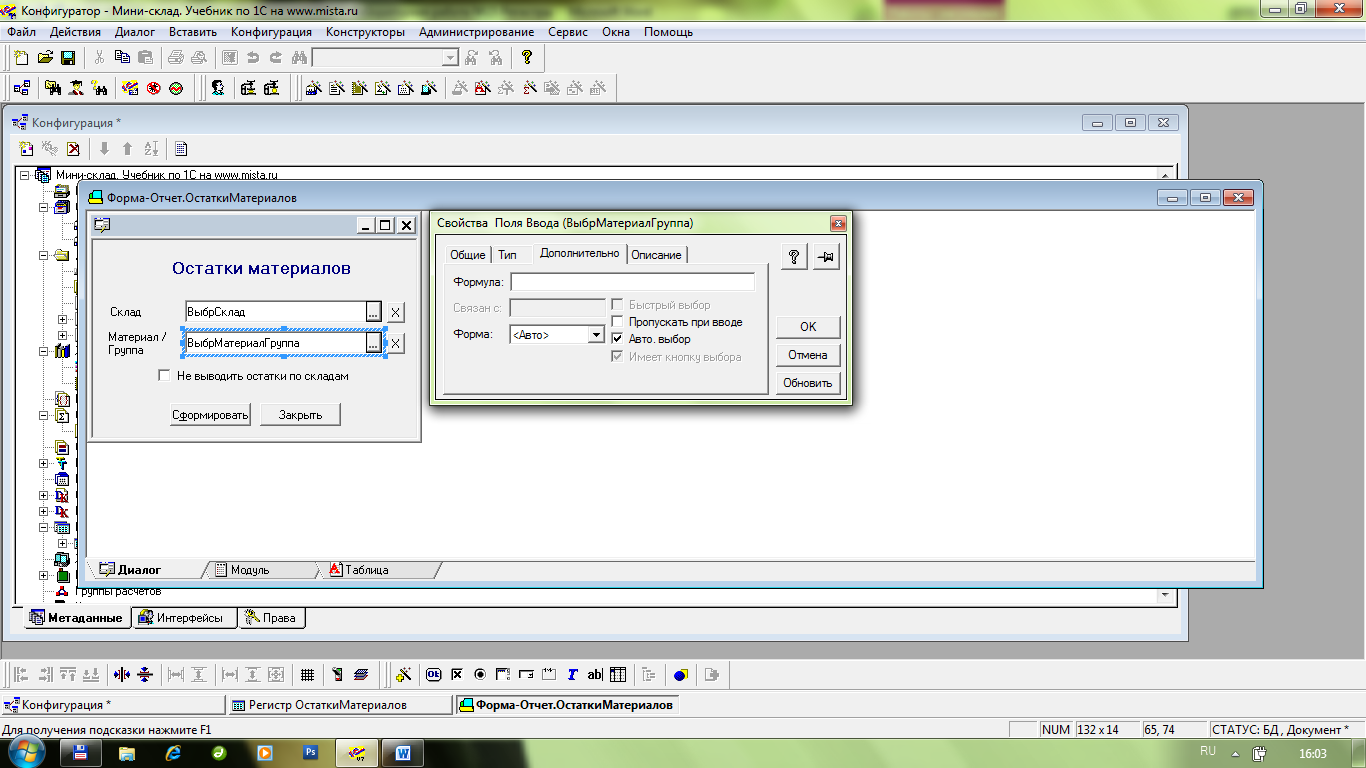Click the Copy toolbar icon

pyautogui.click(x=122, y=58)
